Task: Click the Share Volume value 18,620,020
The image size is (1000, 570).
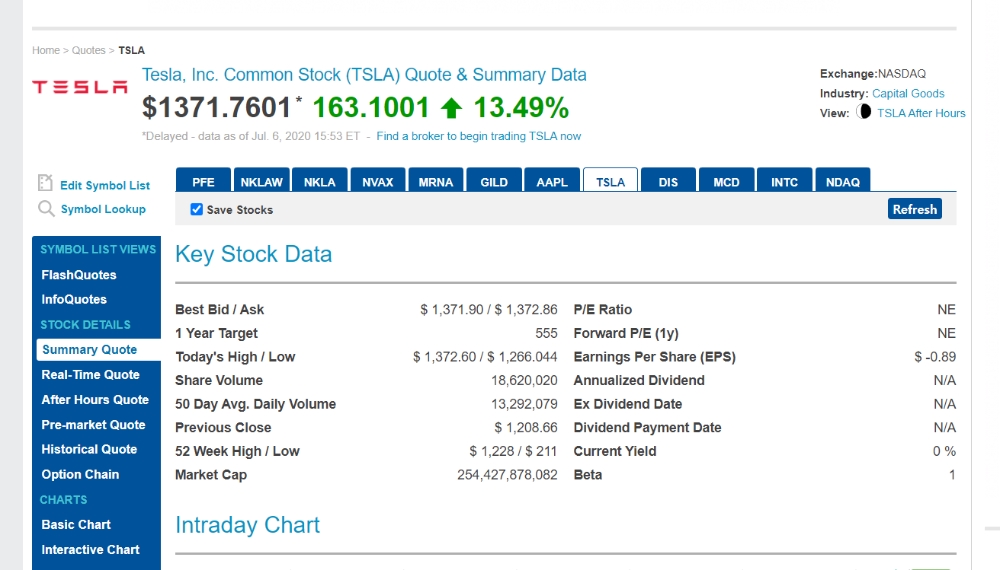Action: pyautogui.click(x=524, y=381)
